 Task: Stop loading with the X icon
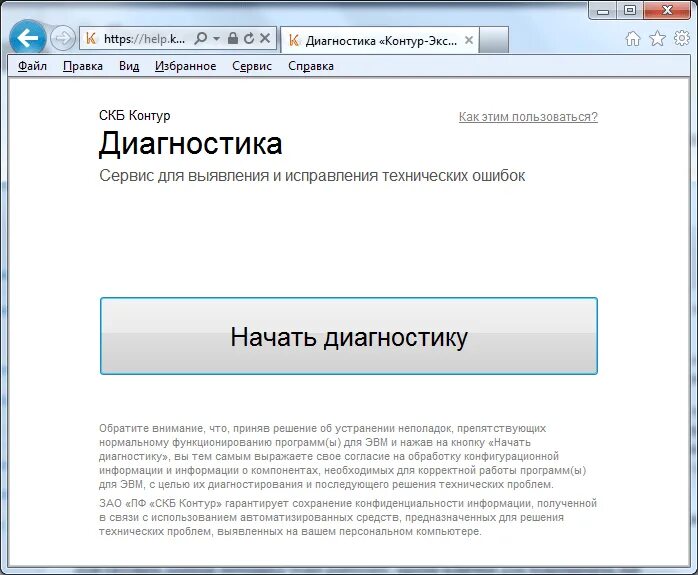click(265, 38)
